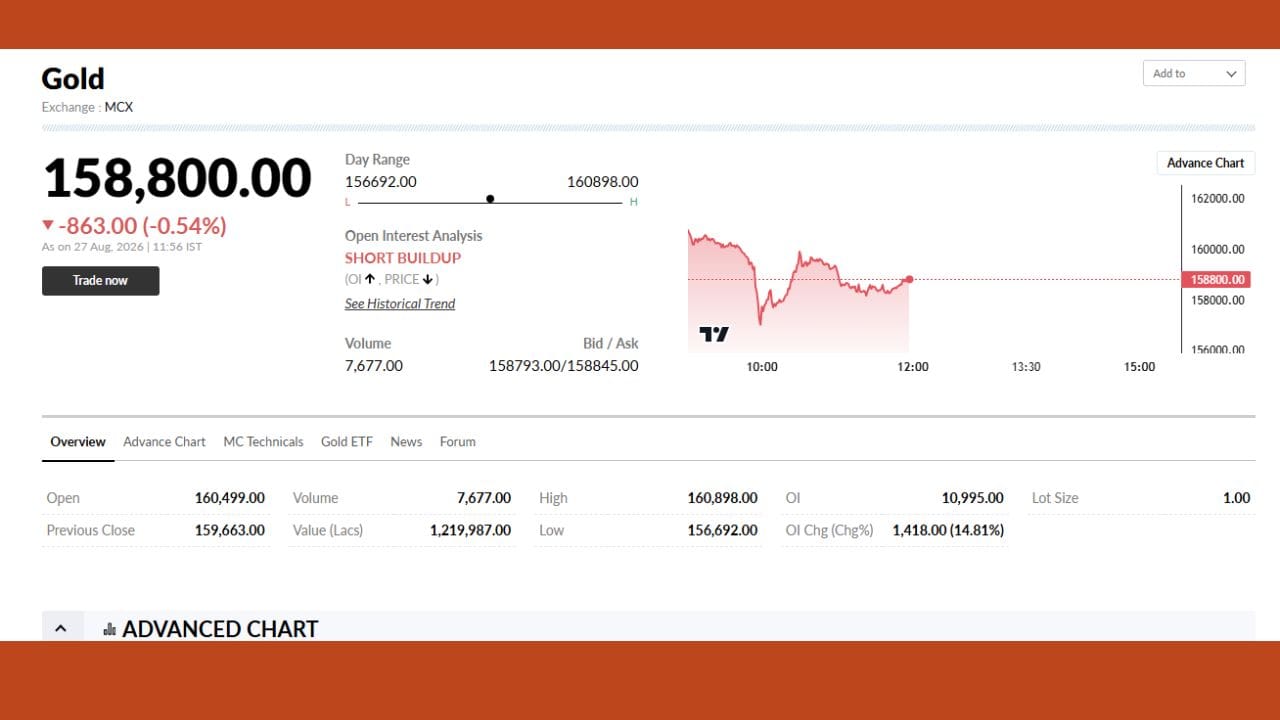This screenshot has height=720, width=1280.
Task: Click the 162000.00 axis label
Action: click(x=1218, y=198)
